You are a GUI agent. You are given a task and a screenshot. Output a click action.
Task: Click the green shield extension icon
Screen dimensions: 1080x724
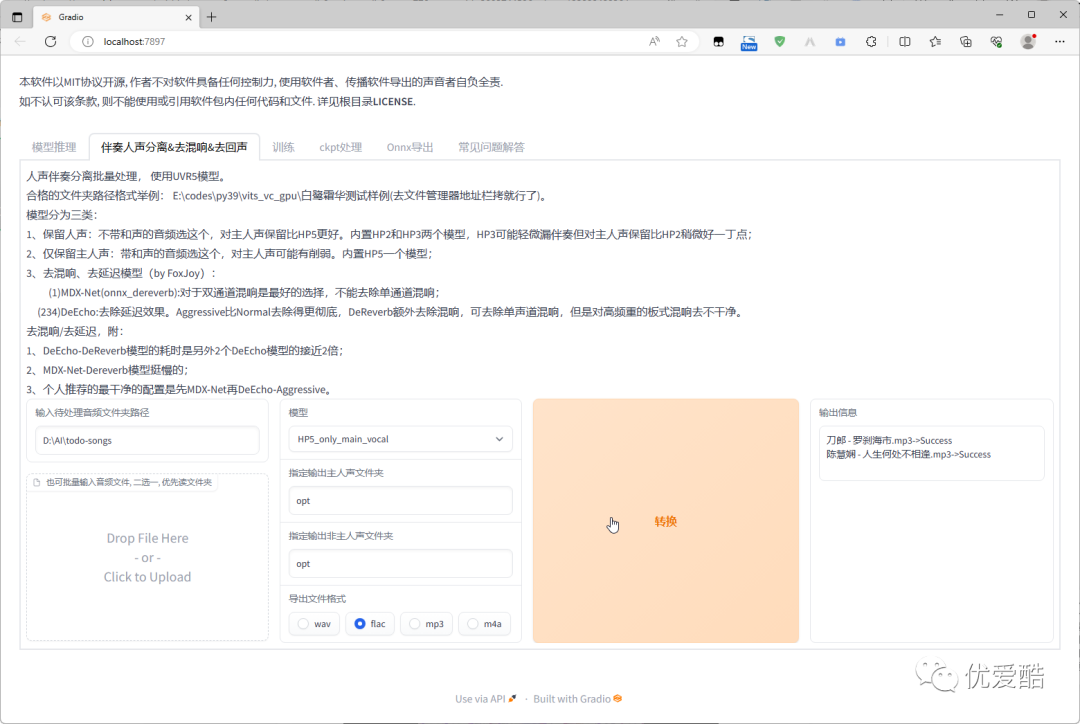pyautogui.click(x=779, y=41)
